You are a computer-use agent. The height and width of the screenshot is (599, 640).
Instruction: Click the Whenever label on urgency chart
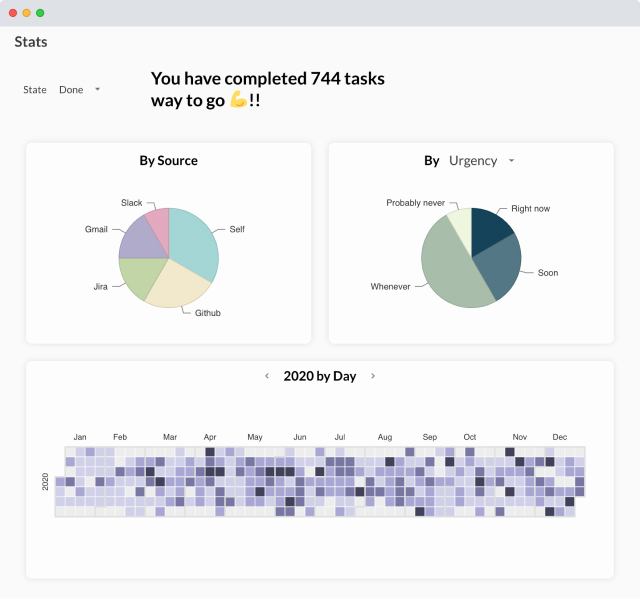pyautogui.click(x=390, y=287)
